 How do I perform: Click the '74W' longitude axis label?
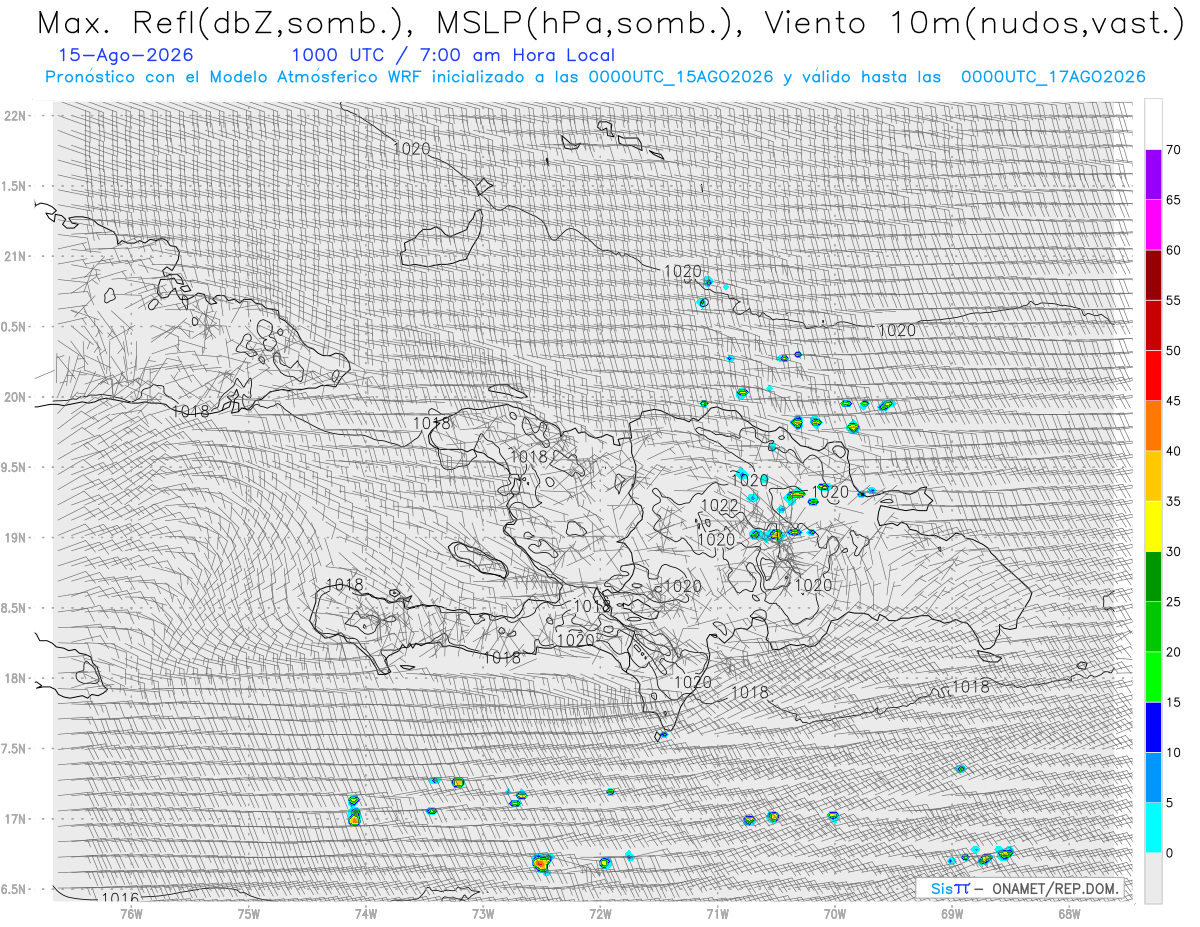pyautogui.click(x=366, y=912)
